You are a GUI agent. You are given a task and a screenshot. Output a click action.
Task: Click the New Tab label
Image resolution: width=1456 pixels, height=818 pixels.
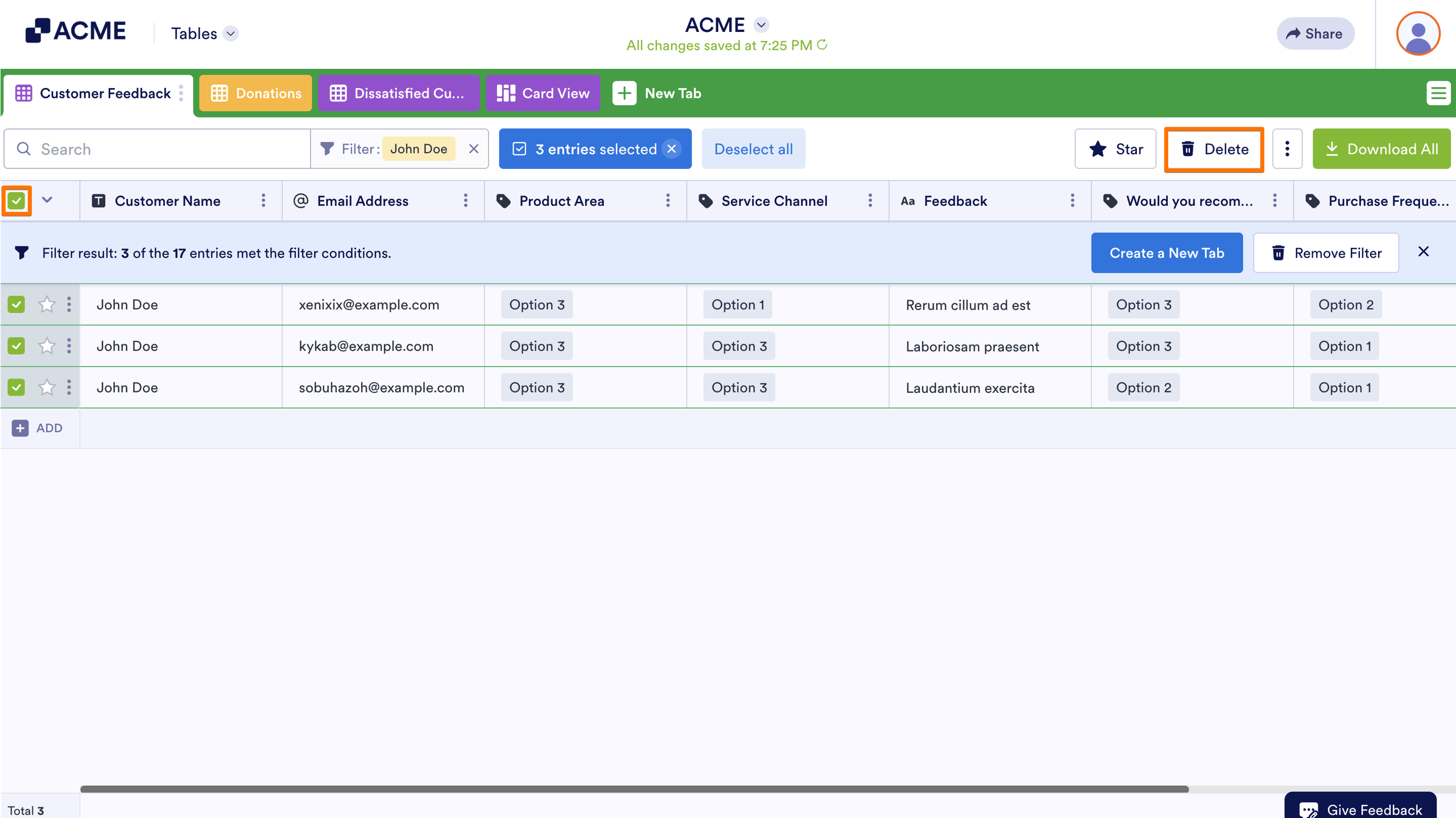(673, 93)
